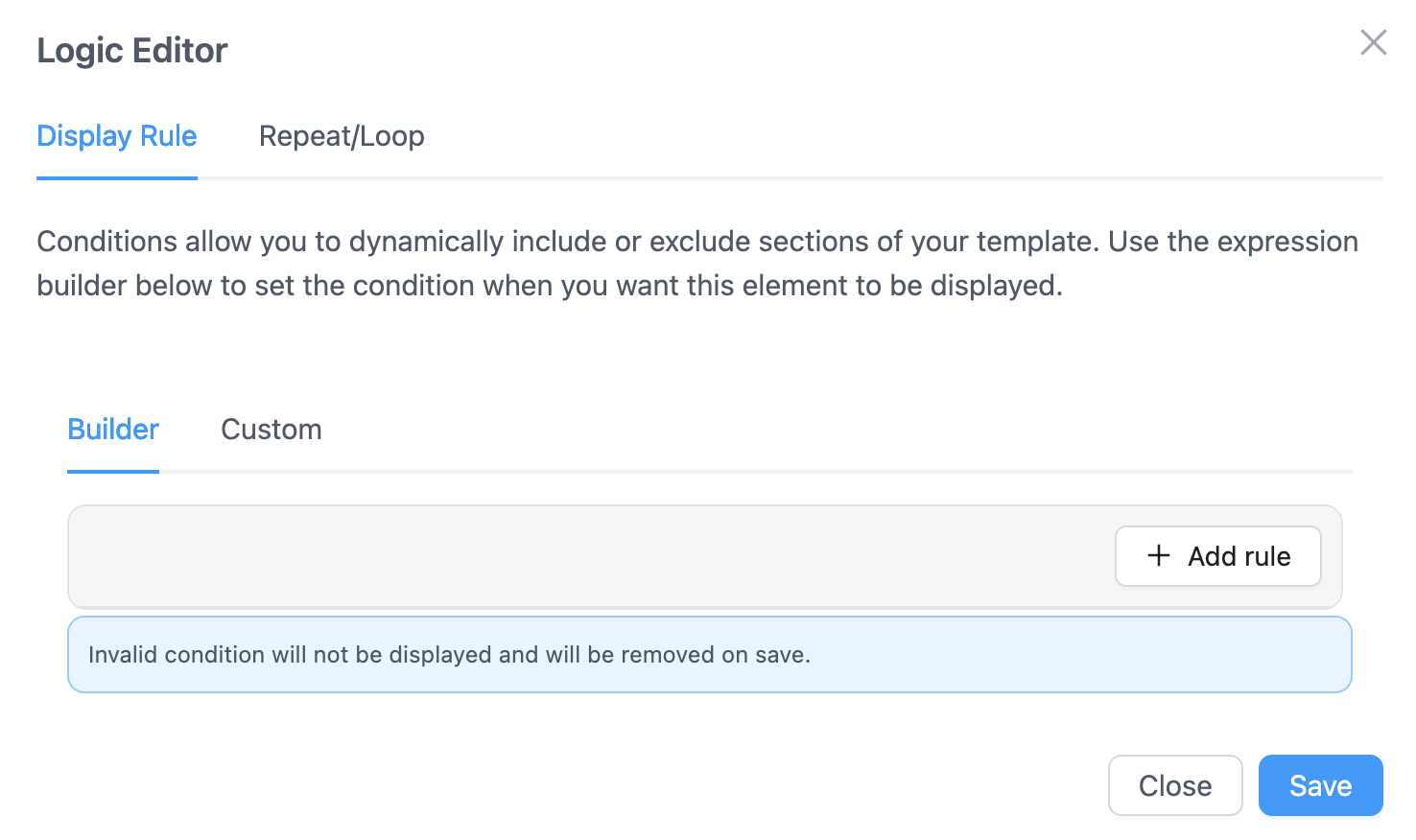This screenshot has width=1416, height=840.
Task: Click the blue underline beneath Display Rule
Action: [116, 177]
